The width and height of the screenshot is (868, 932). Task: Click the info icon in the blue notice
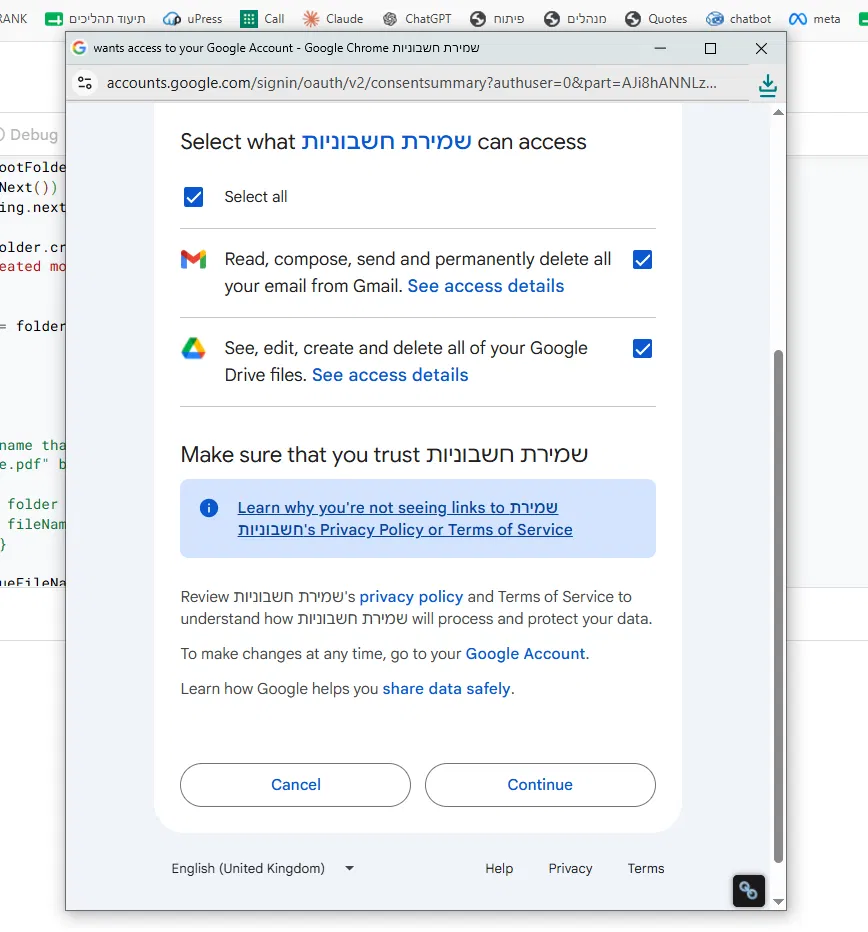[209, 508]
